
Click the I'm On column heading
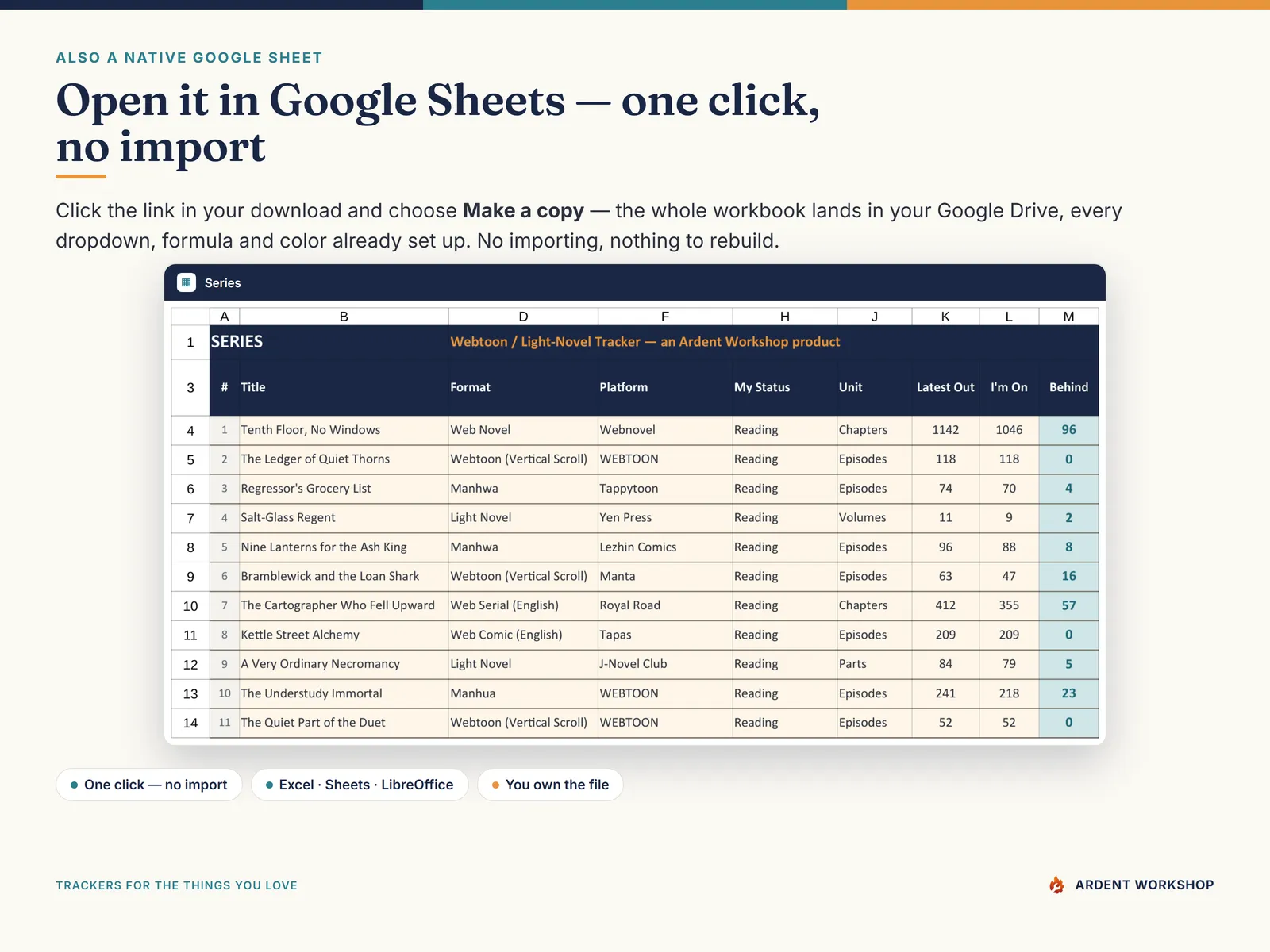point(1009,387)
